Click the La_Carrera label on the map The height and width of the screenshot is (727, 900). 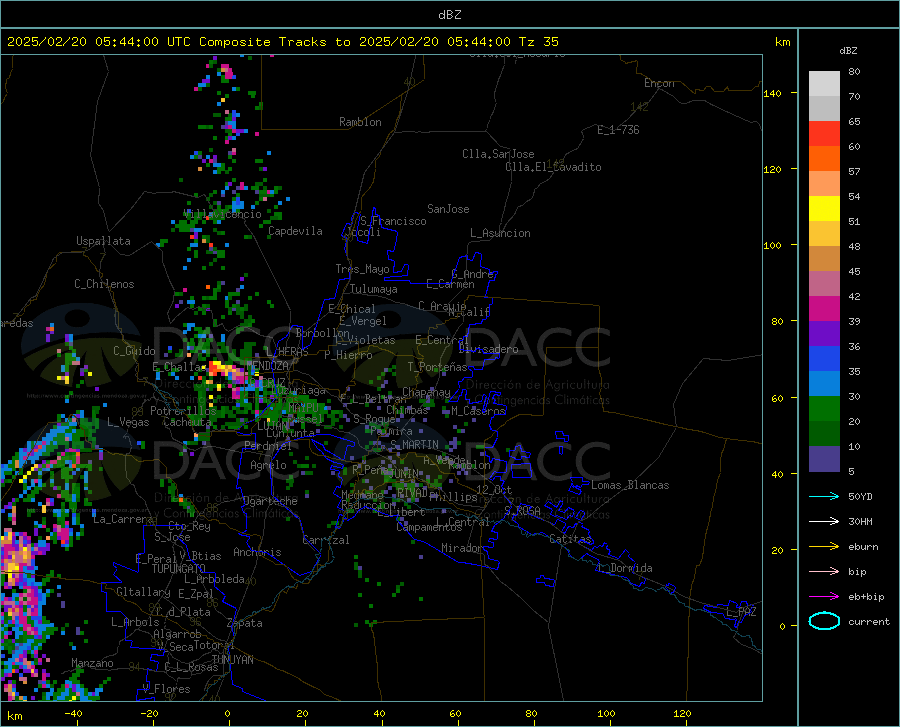(x=123, y=519)
